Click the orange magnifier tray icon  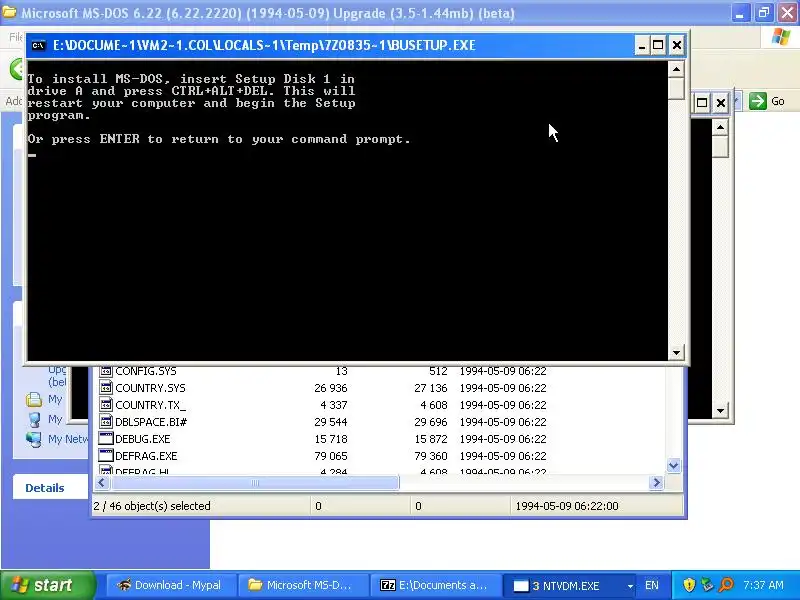coord(726,585)
